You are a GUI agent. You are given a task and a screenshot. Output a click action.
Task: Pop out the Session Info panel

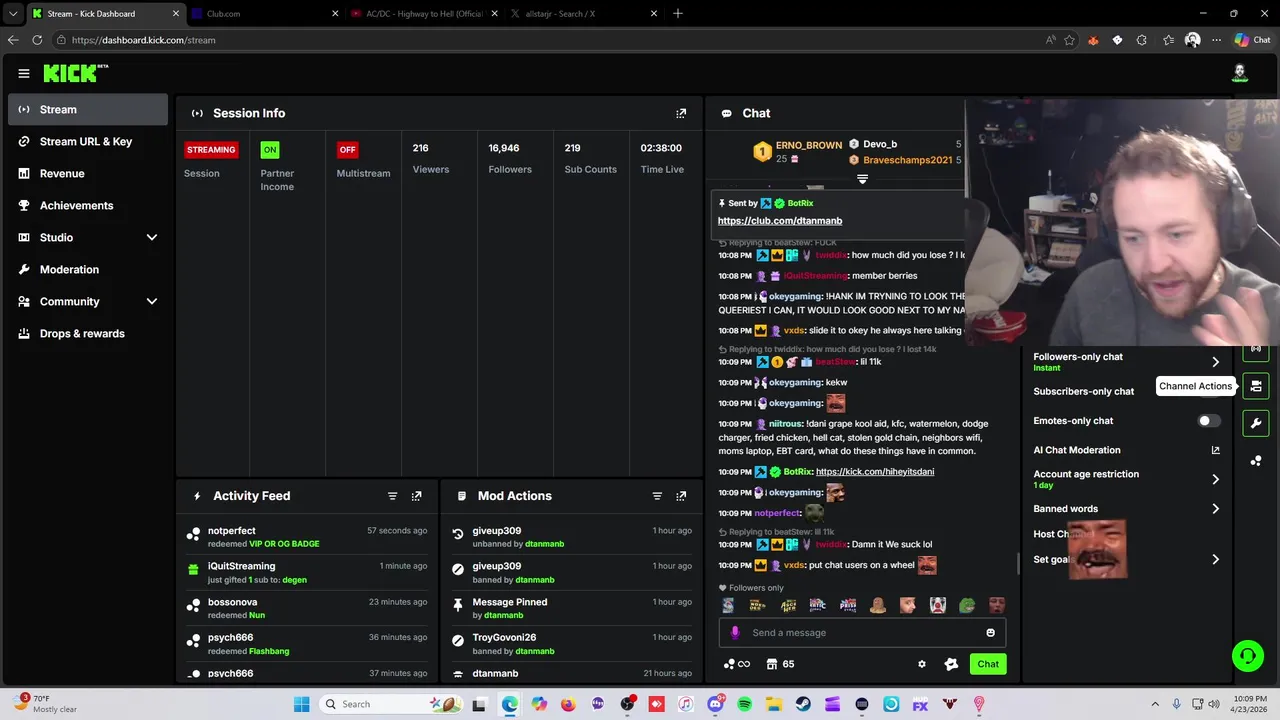681,113
